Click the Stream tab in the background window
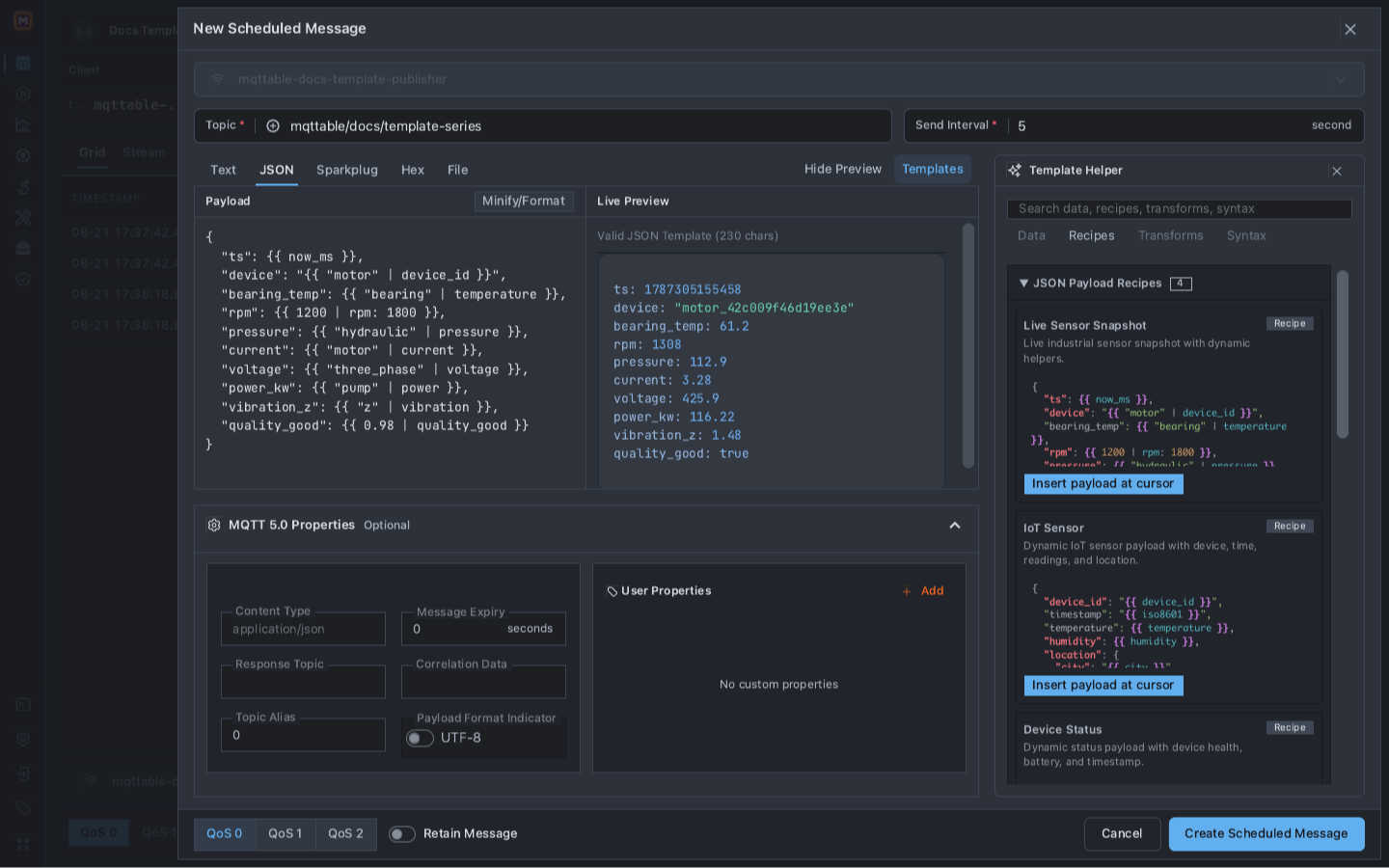 coord(144,152)
